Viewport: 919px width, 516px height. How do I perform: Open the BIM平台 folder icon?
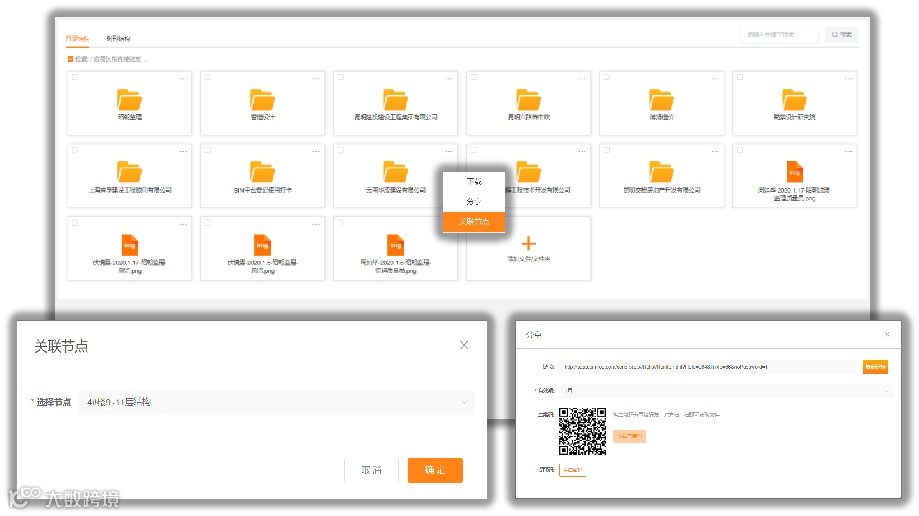(x=262, y=172)
